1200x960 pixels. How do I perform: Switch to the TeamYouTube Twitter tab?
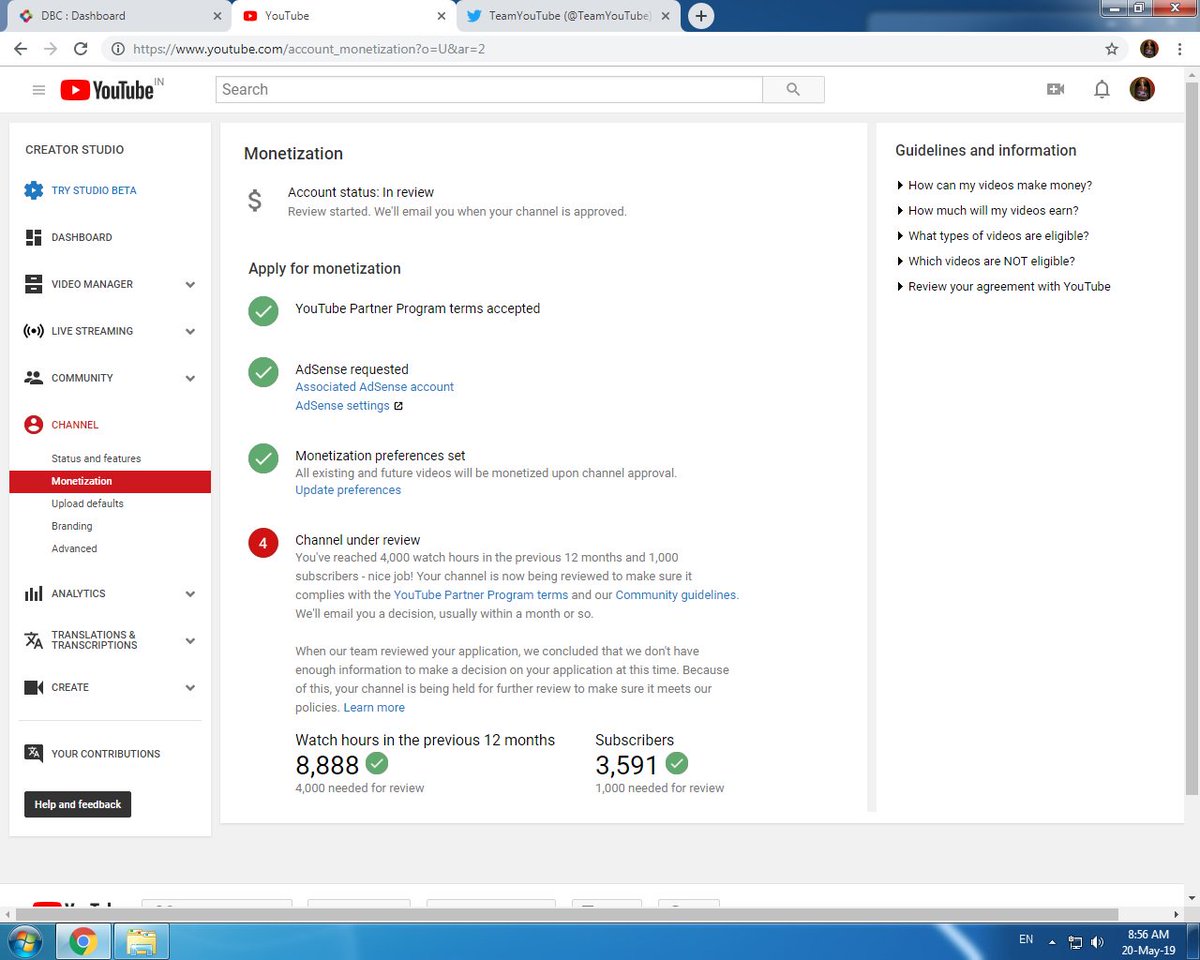tap(569, 16)
